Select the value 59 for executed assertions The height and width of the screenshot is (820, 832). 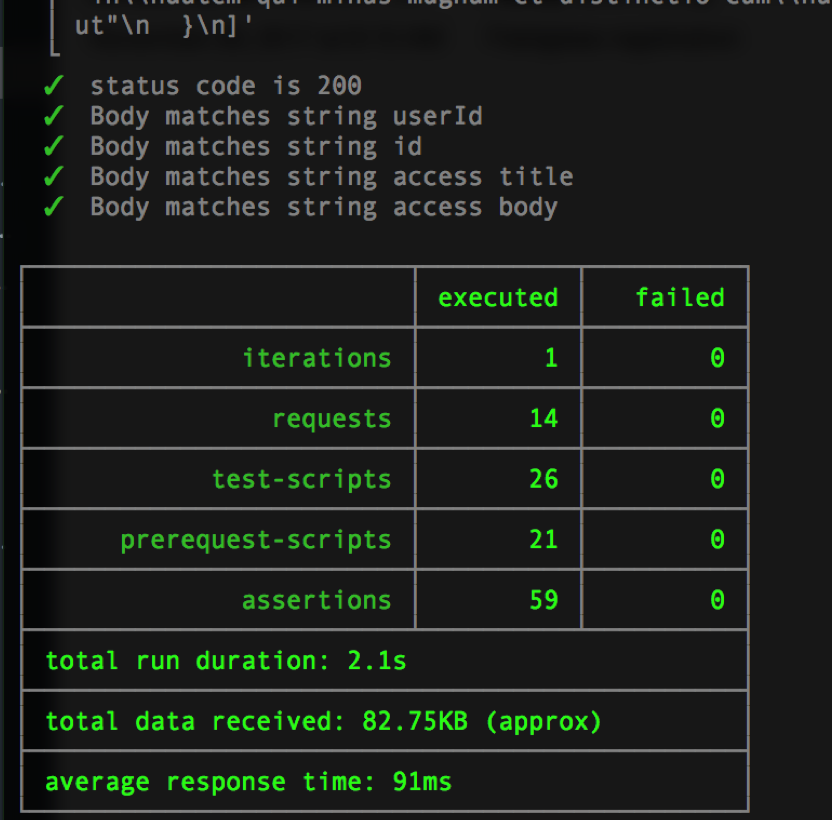543,599
